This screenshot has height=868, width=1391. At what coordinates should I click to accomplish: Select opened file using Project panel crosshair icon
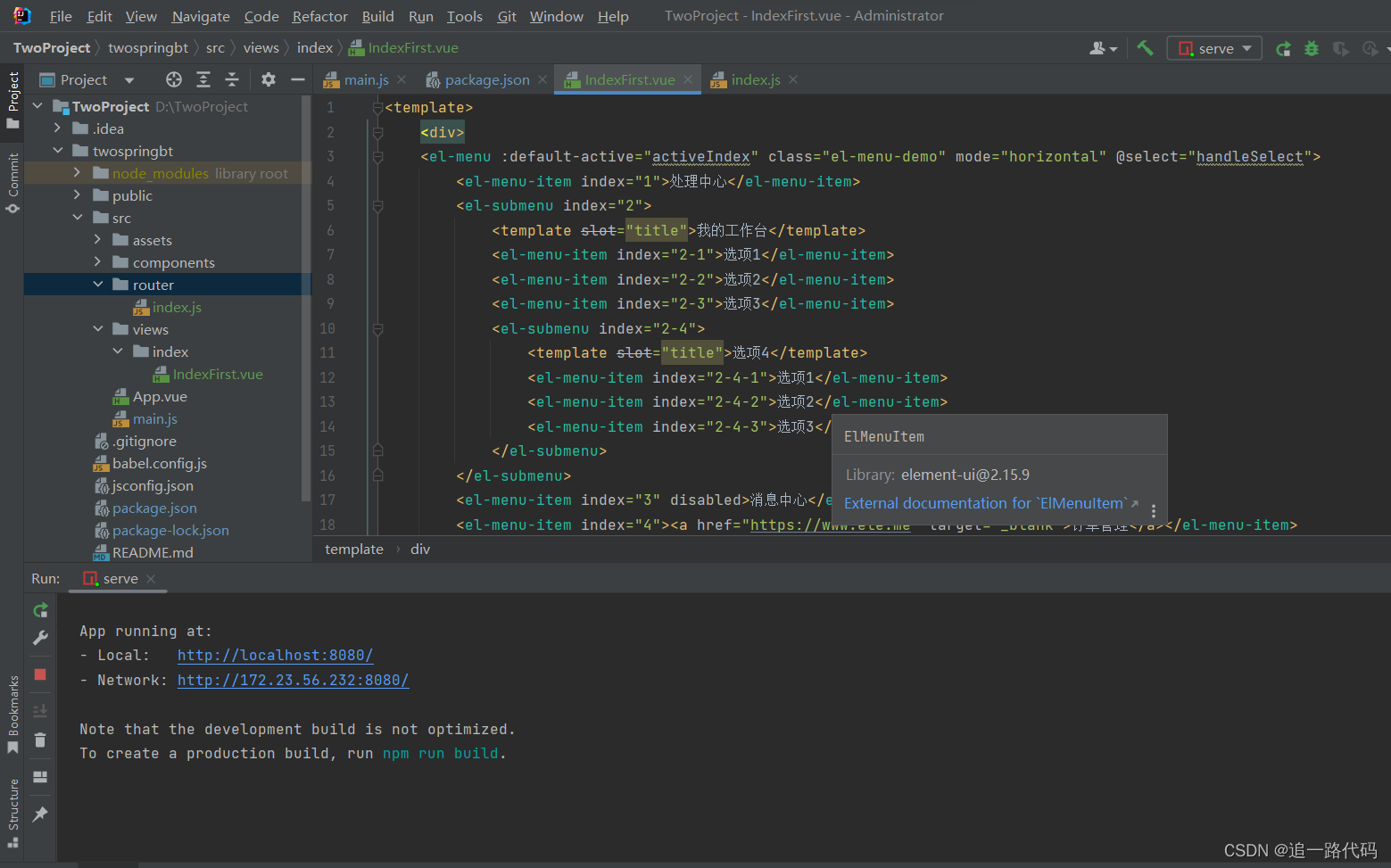(x=172, y=79)
